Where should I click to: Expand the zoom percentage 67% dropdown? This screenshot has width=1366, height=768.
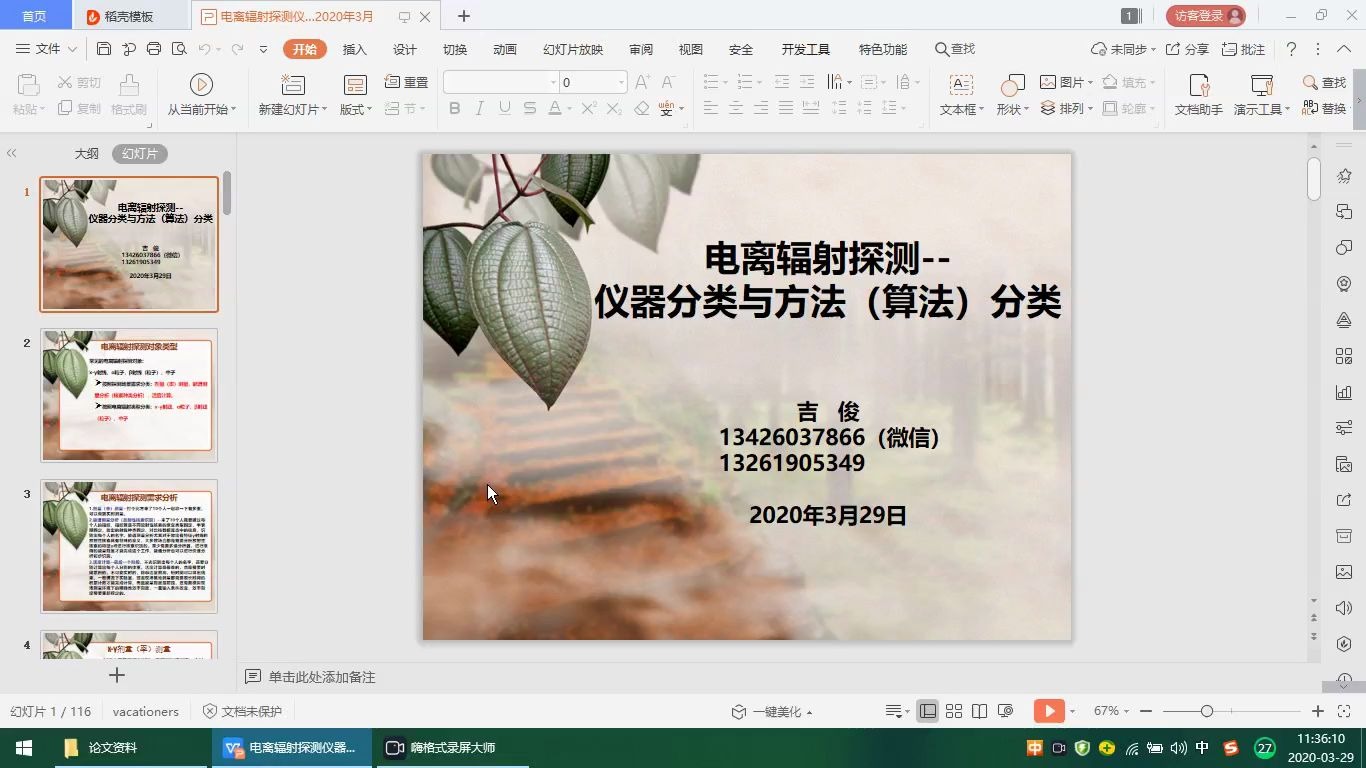point(1114,711)
